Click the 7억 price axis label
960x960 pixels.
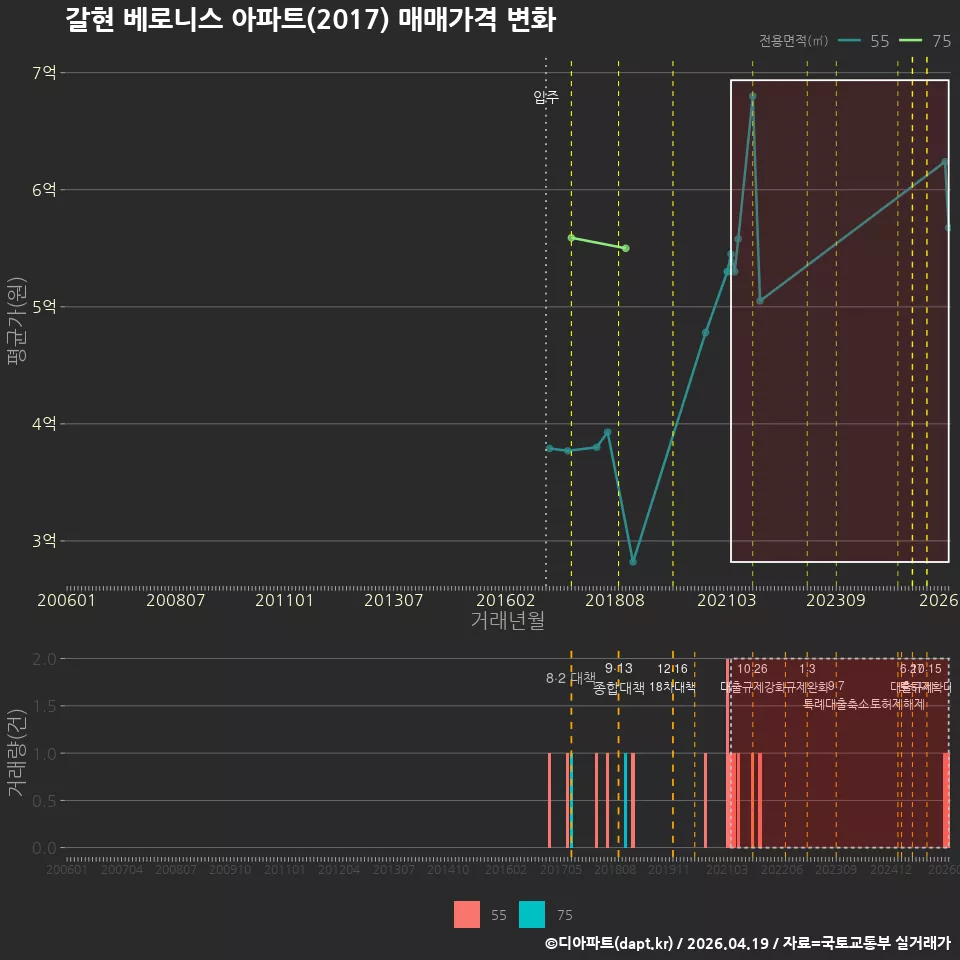44,73
